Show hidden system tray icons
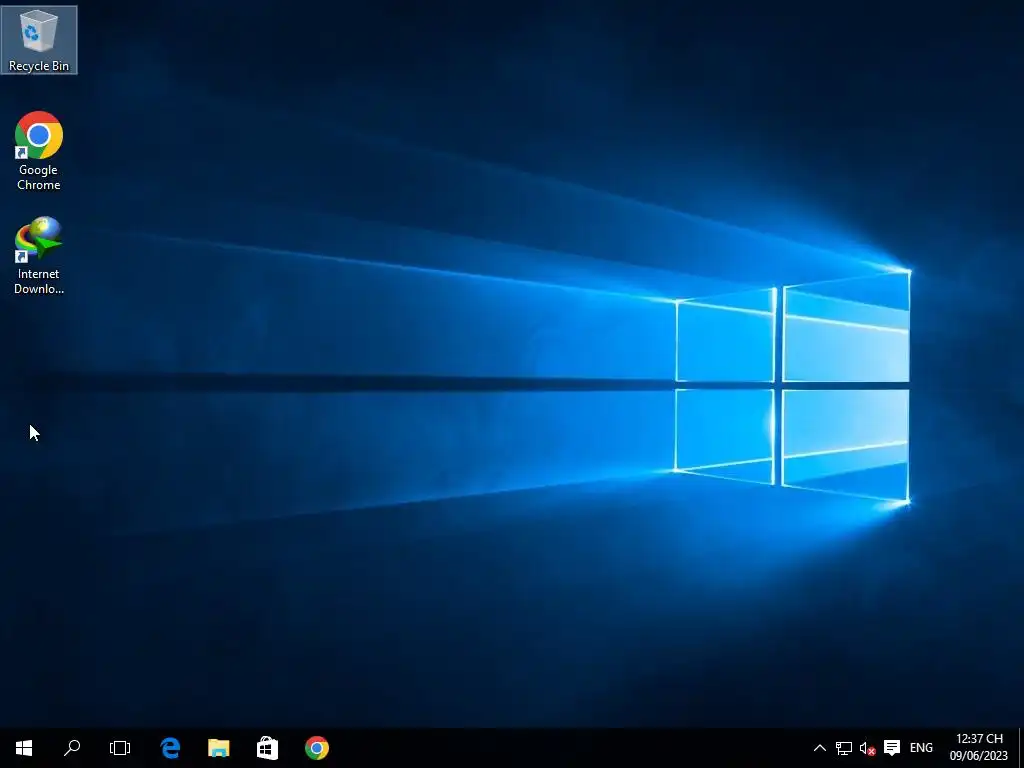Screen dimensions: 1024x768 [820, 748]
